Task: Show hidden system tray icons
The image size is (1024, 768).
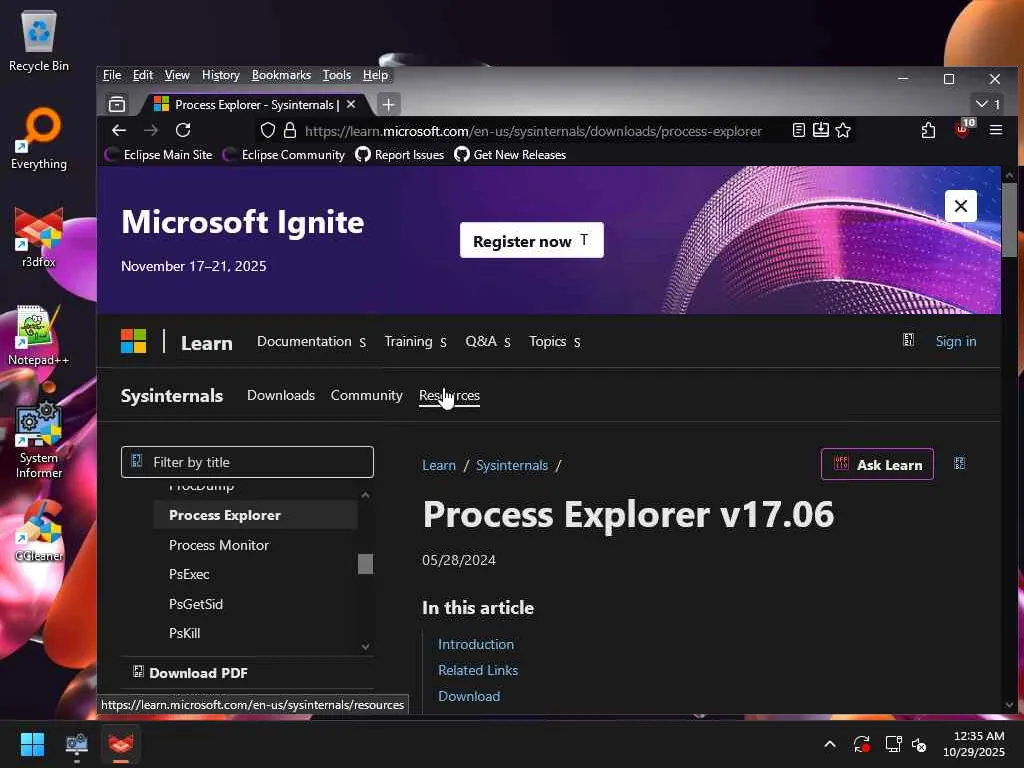Action: [x=830, y=744]
